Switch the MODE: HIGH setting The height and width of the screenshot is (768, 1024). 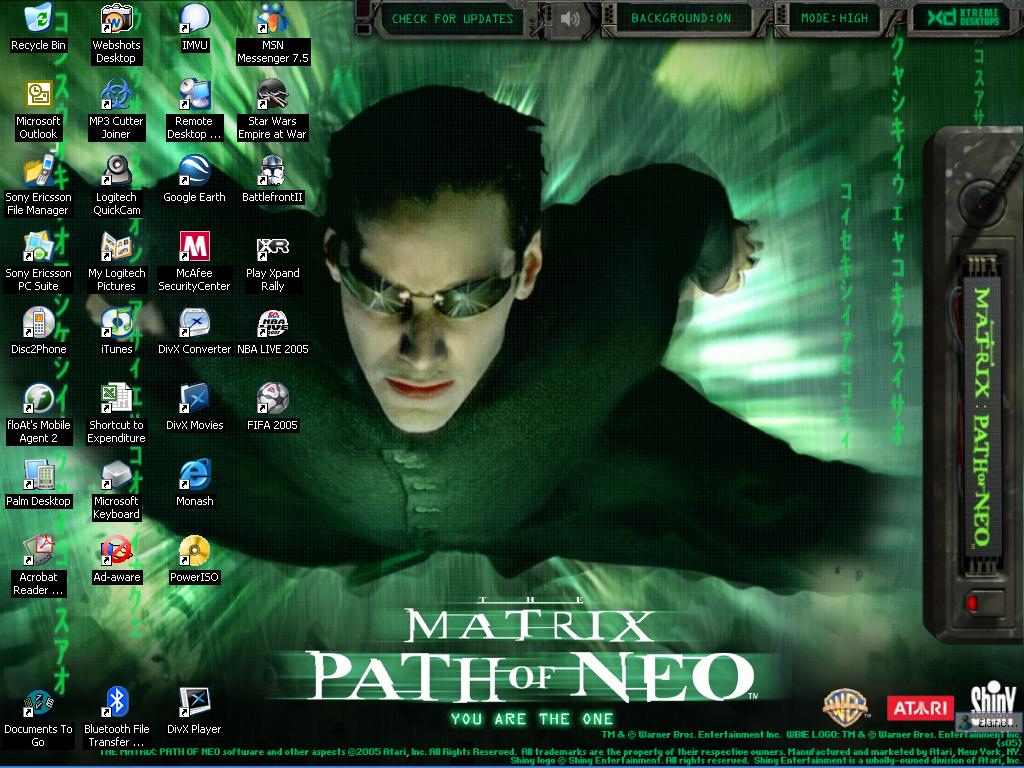click(835, 18)
